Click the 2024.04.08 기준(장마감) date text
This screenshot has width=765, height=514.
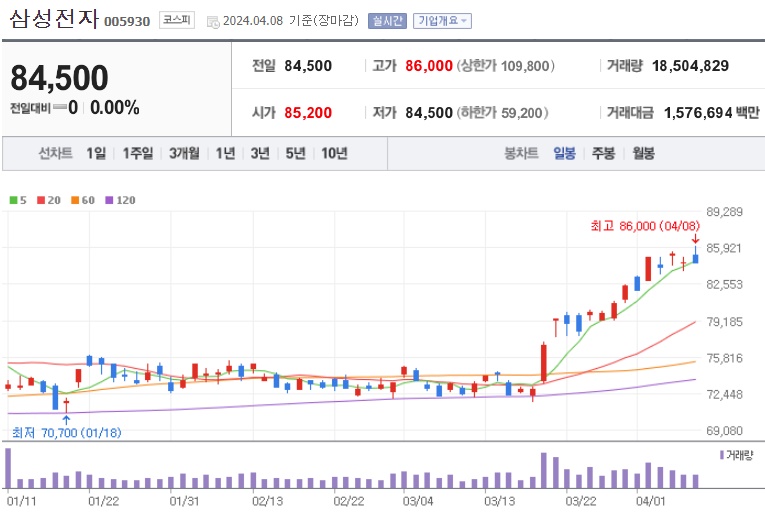coord(291,20)
